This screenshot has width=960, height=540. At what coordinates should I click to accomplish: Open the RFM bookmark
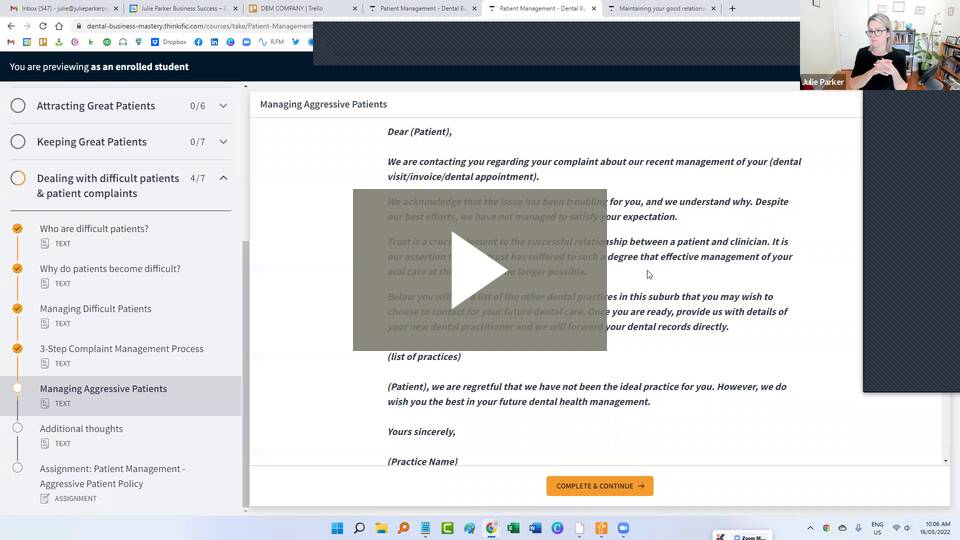(x=271, y=42)
